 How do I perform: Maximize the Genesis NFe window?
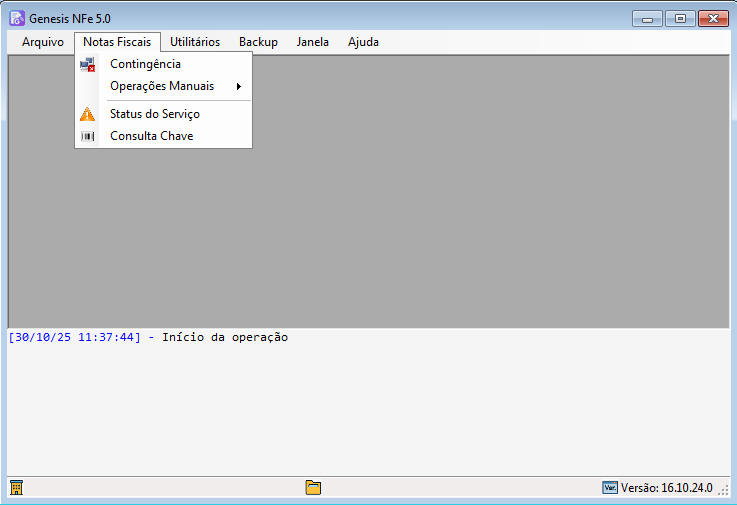(x=679, y=18)
